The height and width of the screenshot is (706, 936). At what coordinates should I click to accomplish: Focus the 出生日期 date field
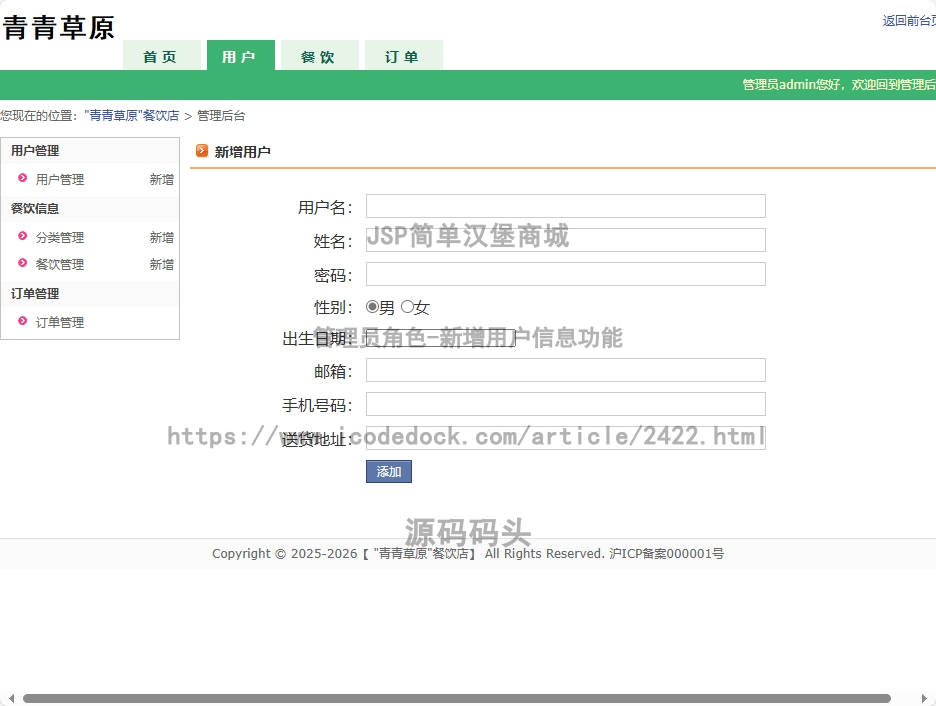(x=441, y=339)
